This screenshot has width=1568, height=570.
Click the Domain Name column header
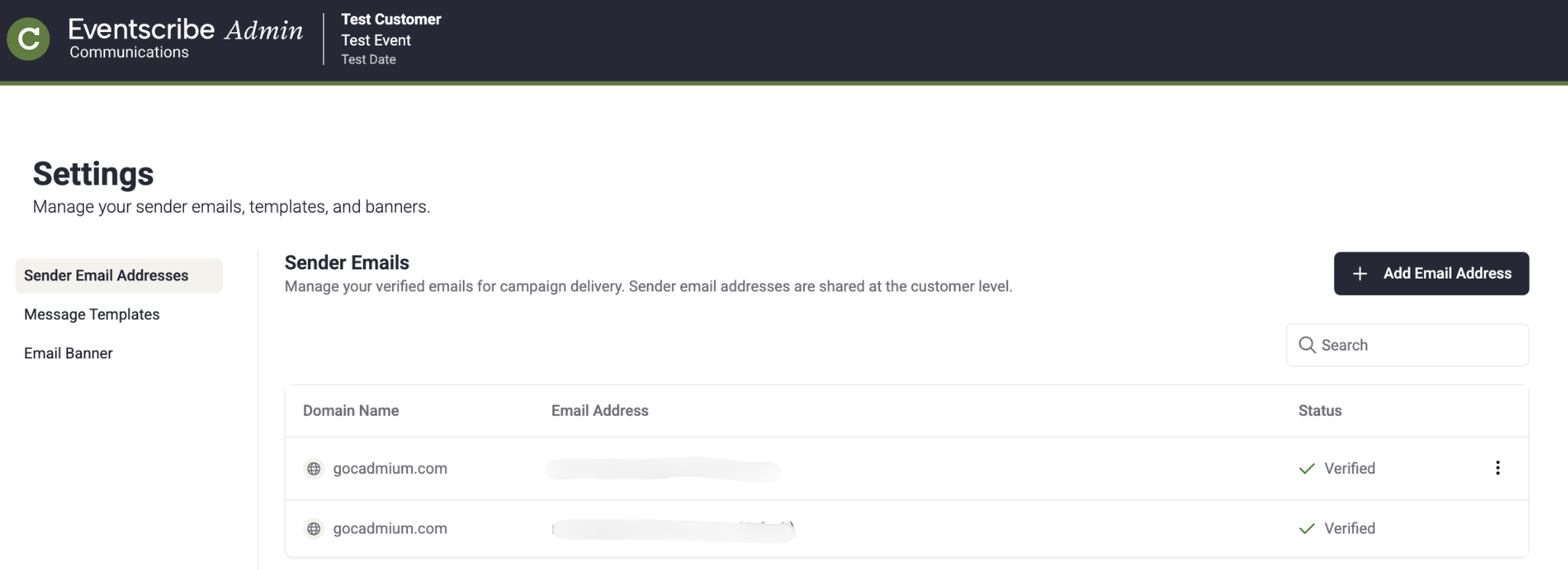[x=351, y=411]
